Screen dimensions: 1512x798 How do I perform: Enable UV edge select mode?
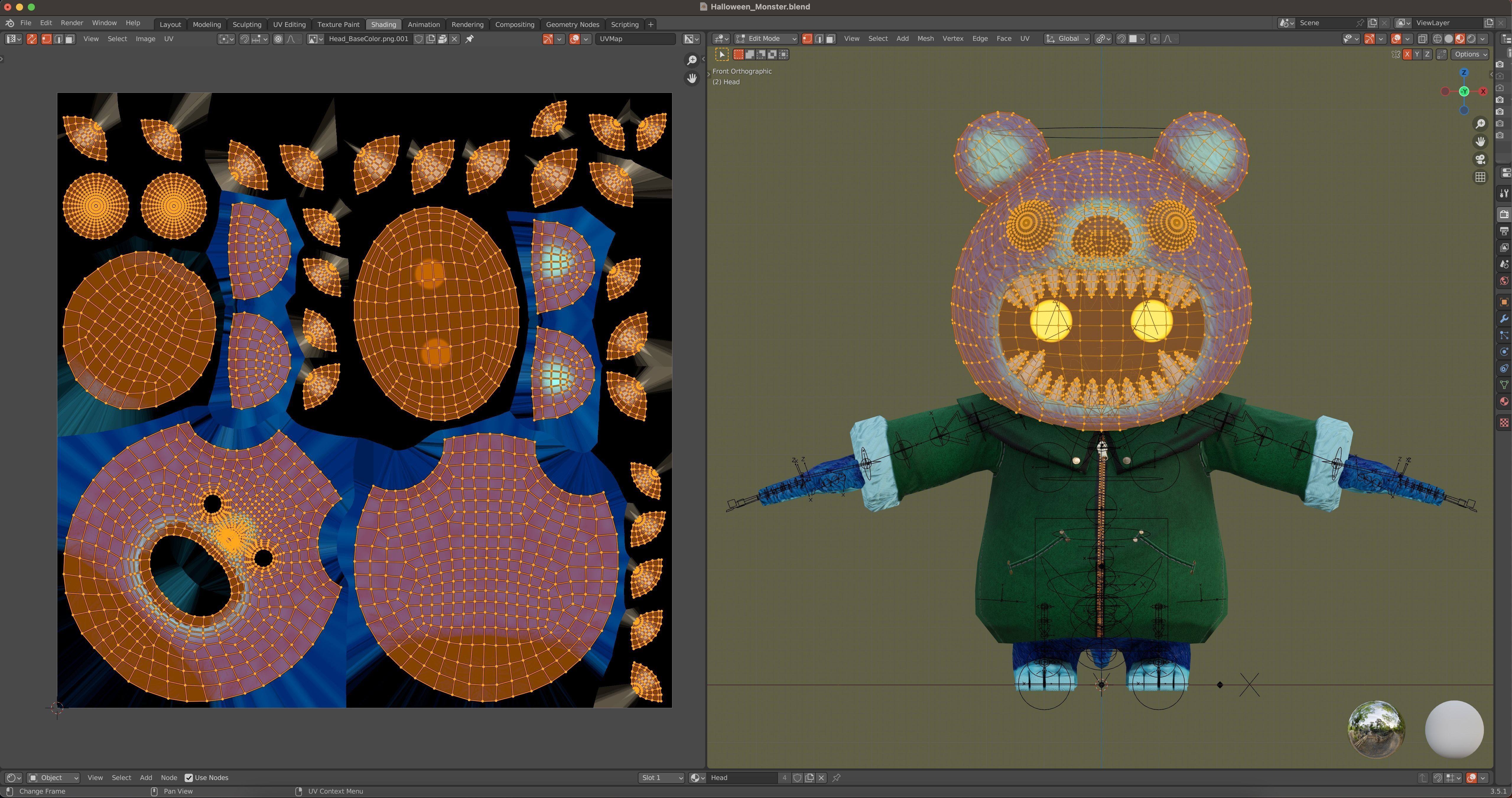coord(58,39)
